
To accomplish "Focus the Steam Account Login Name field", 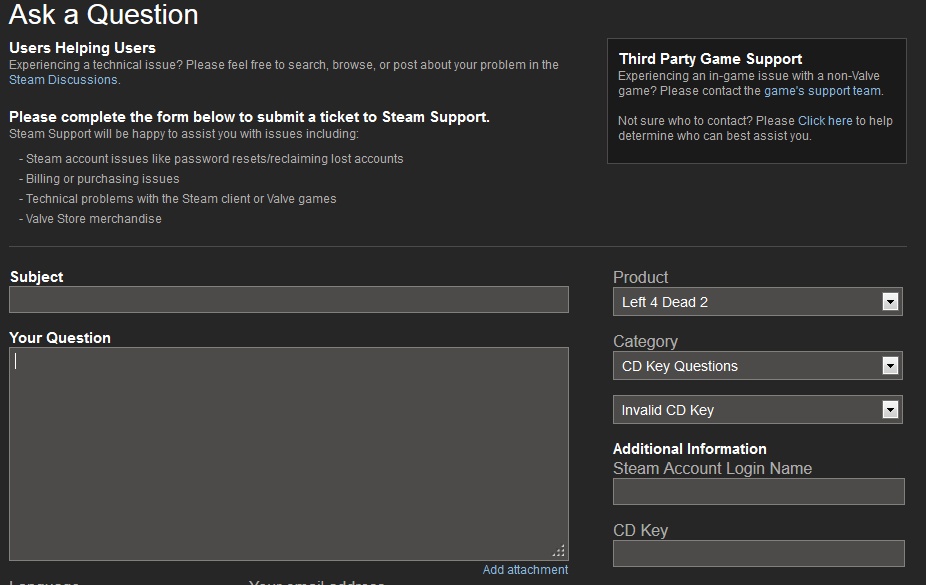I will click(758, 491).
